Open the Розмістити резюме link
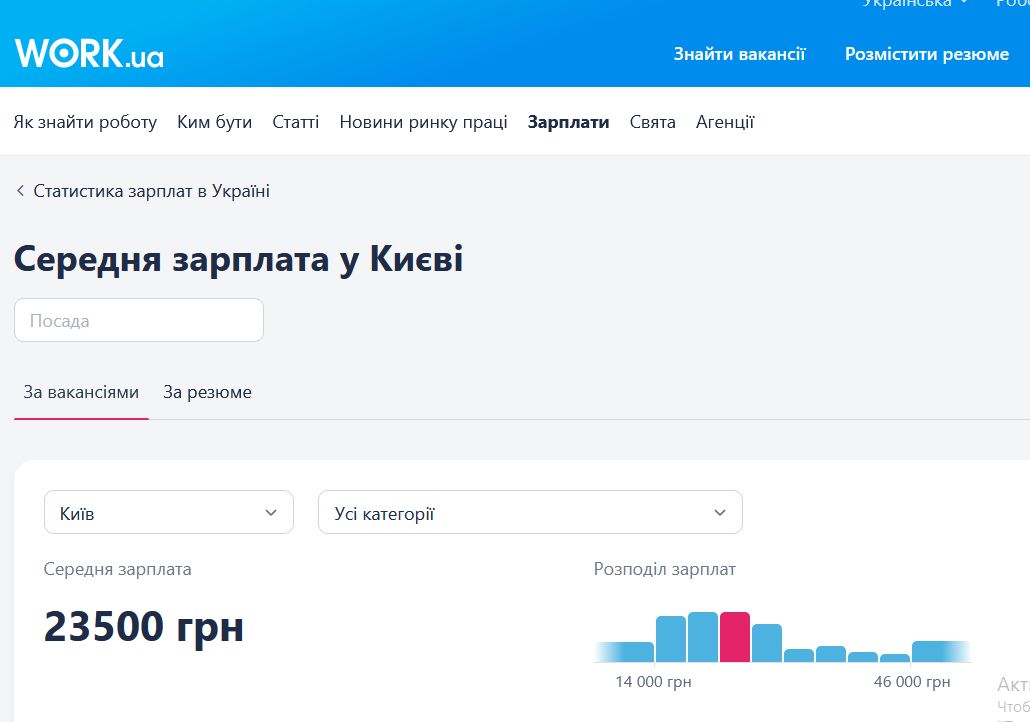Viewport: 1030px width, 722px height. click(x=927, y=54)
